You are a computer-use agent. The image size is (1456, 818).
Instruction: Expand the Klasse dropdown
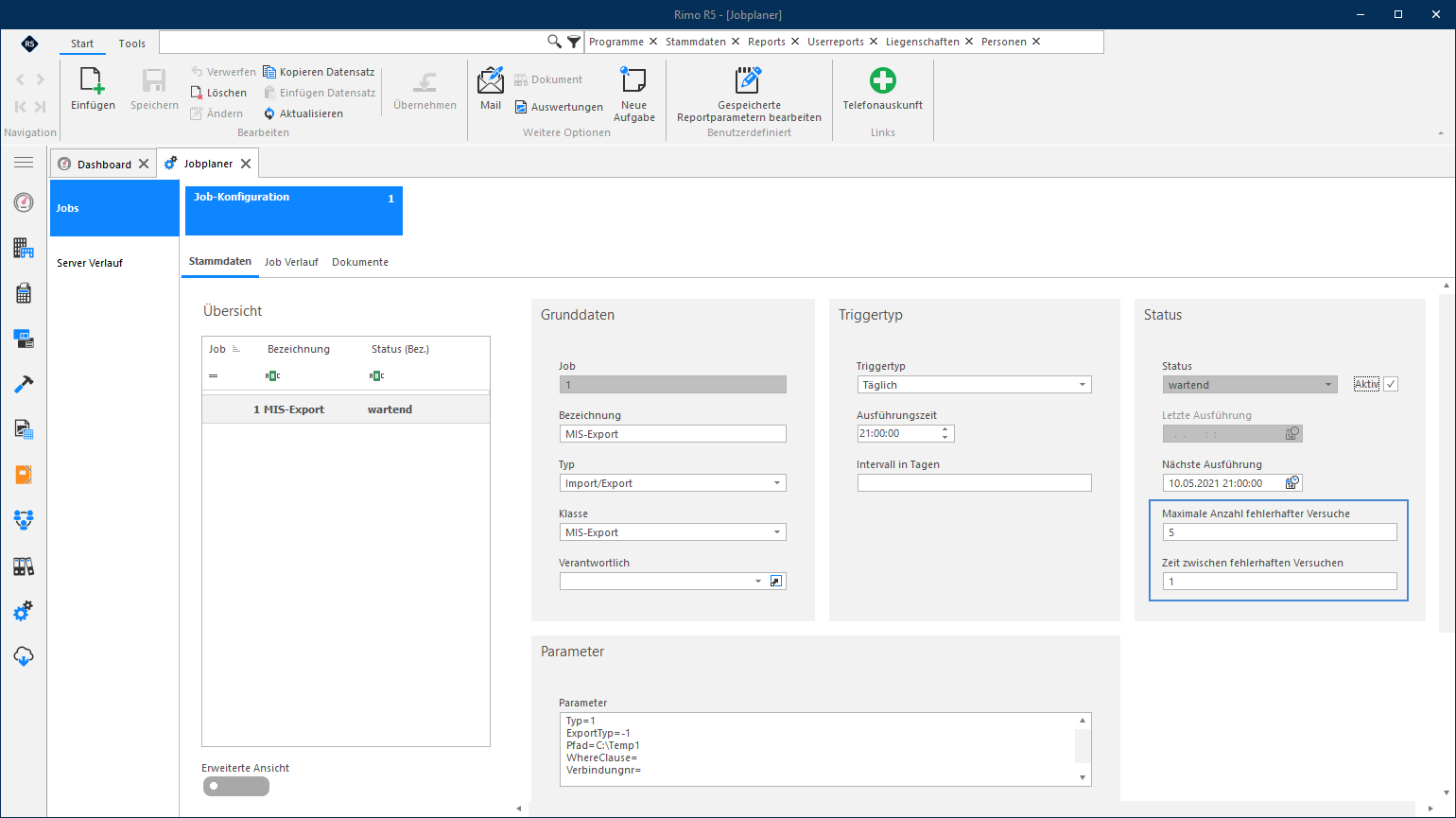coord(777,532)
